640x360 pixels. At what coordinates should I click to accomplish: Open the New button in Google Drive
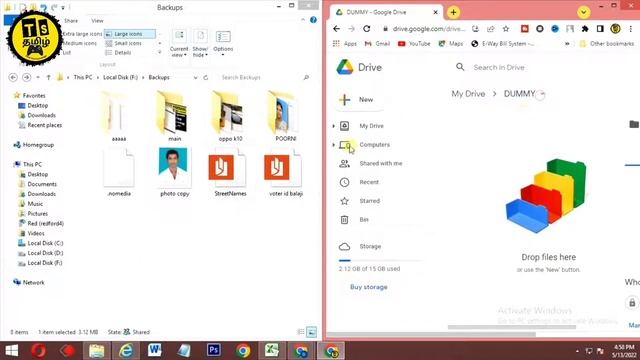click(359, 100)
